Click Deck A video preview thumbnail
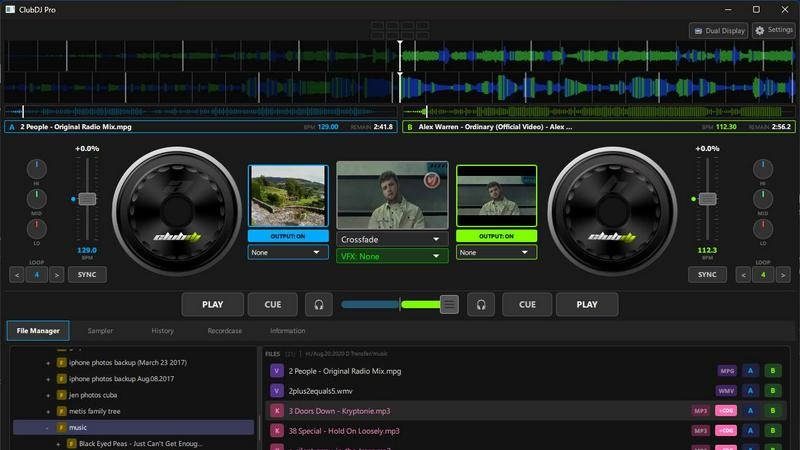 pos(288,195)
